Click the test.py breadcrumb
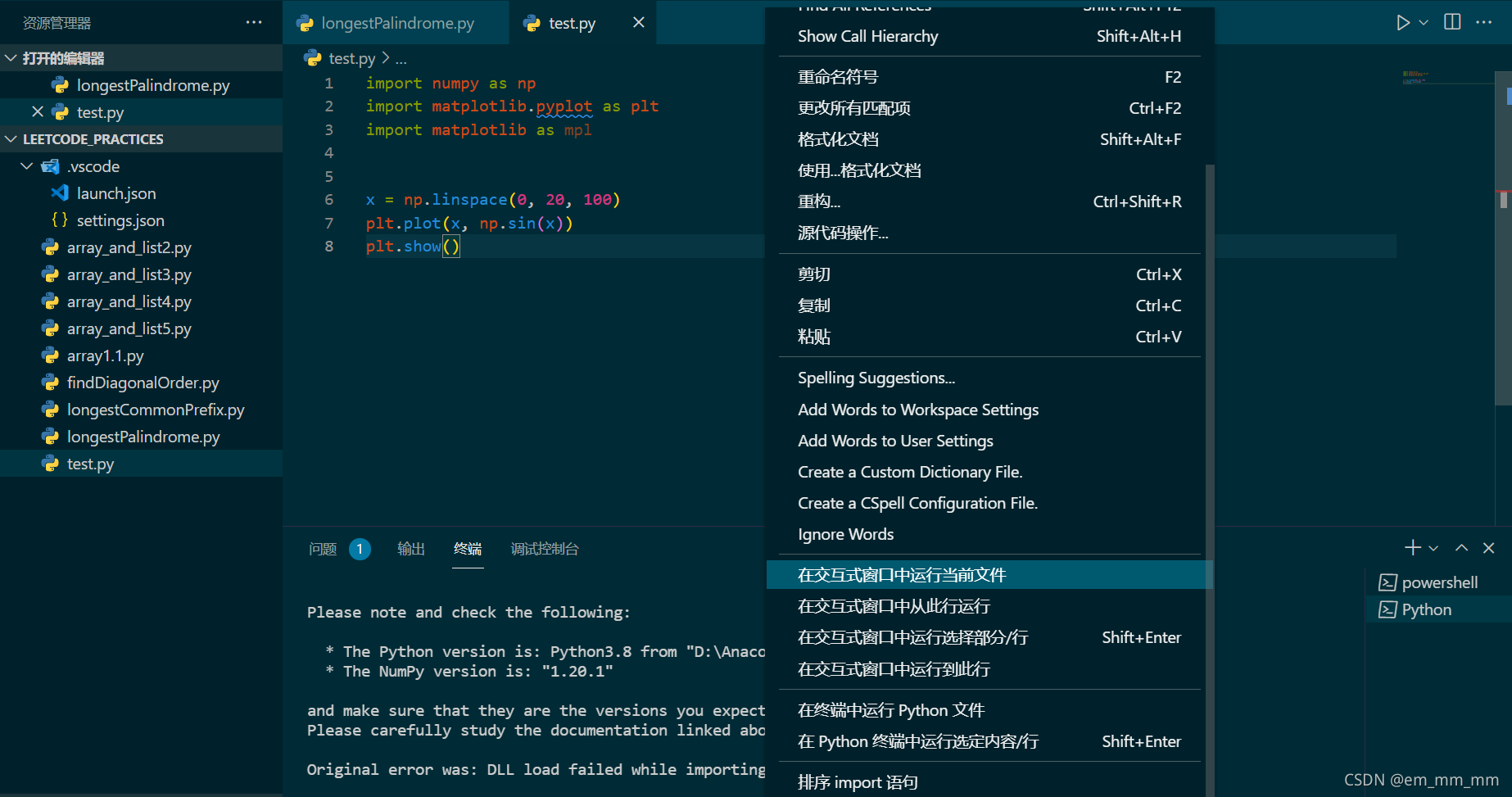 click(351, 58)
